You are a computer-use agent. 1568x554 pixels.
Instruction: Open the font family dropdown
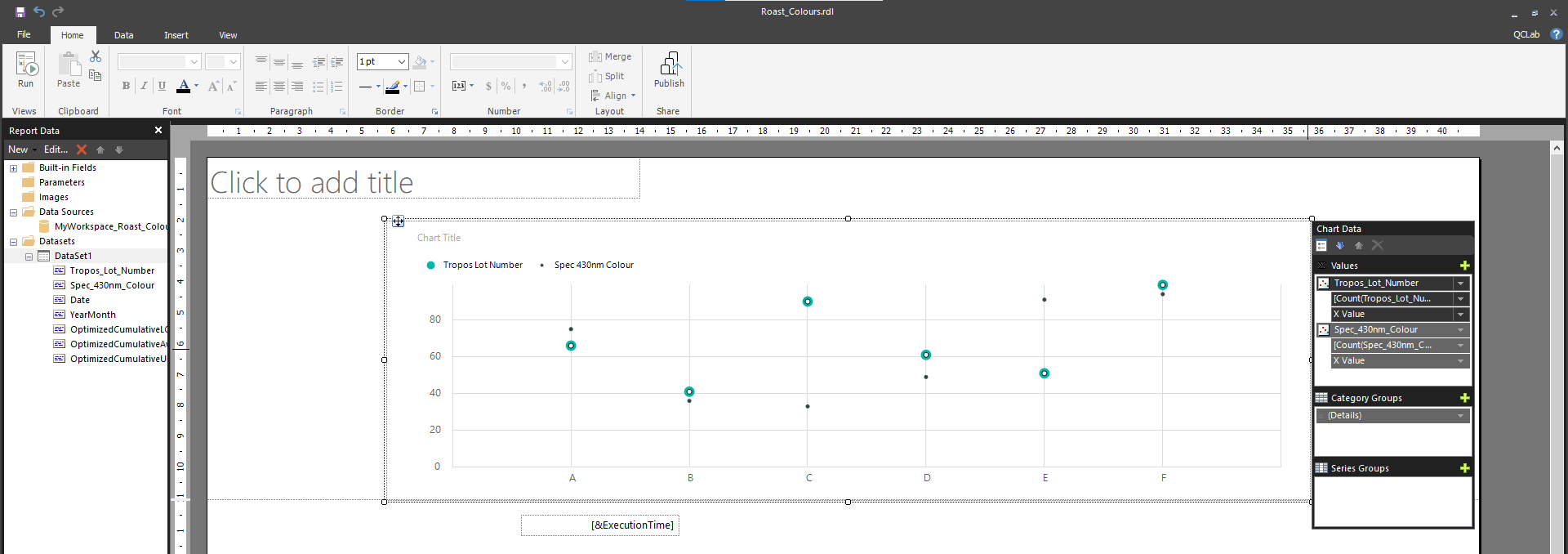coord(194,61)
